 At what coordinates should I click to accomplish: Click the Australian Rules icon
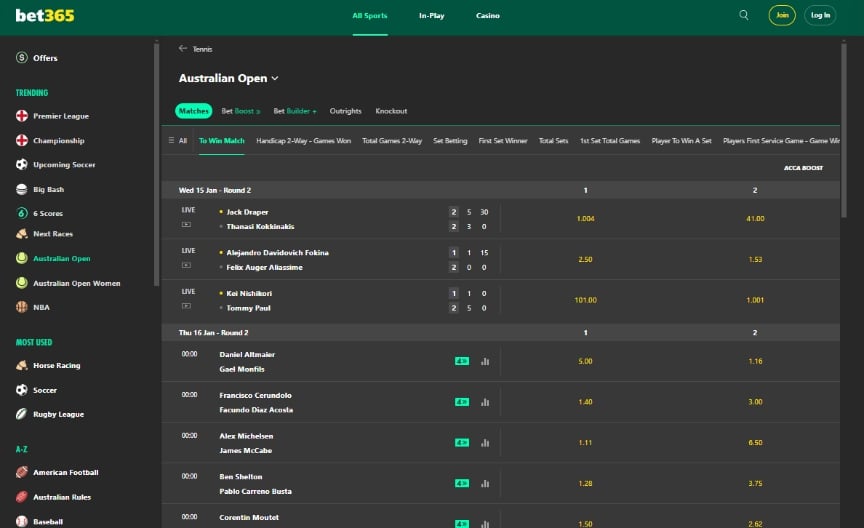pyautogui.click(x=21, y=497)
